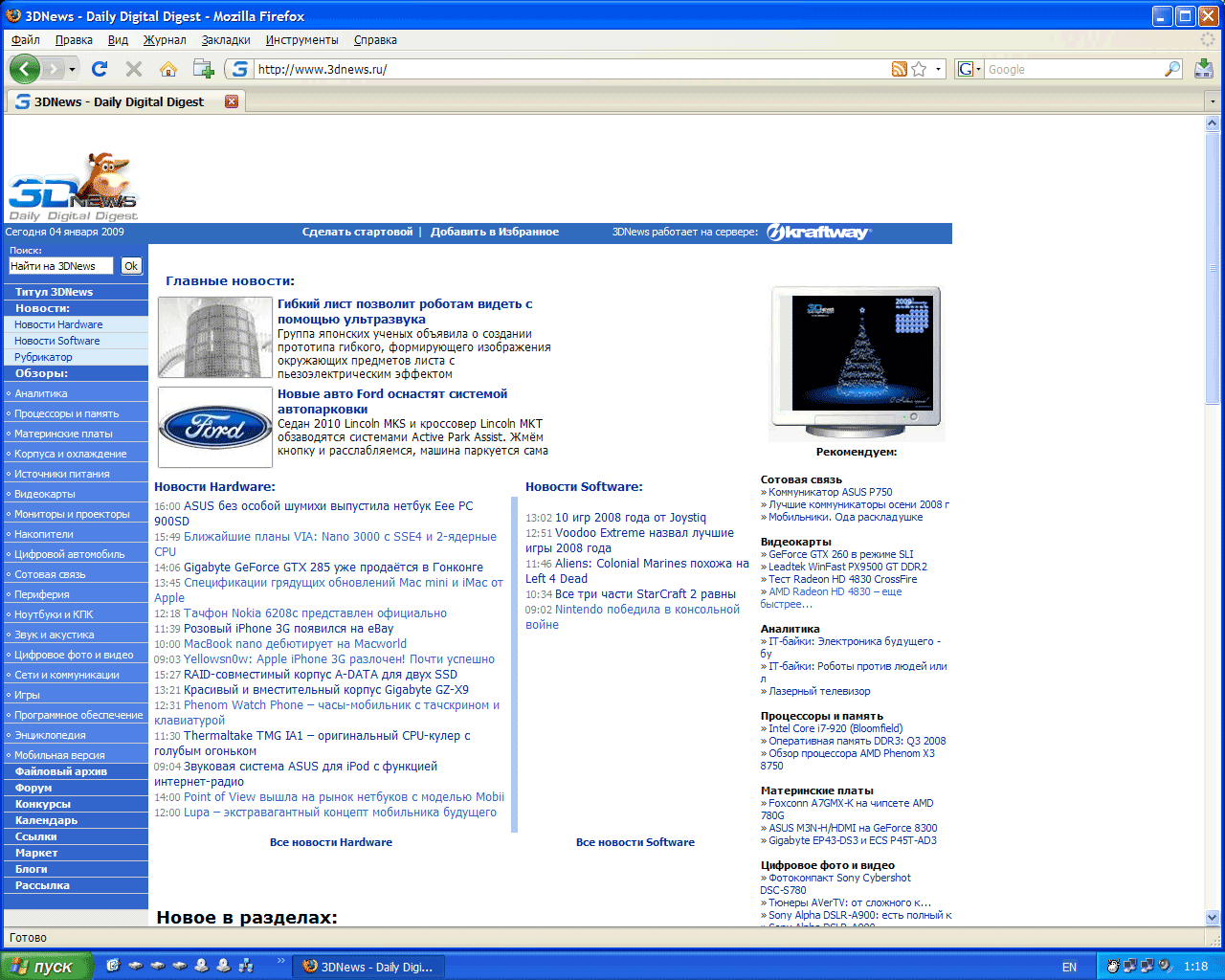Close the 3DNews tab with red X
This screenshot has width=1225, height=980.
click(x=232, y=101)
